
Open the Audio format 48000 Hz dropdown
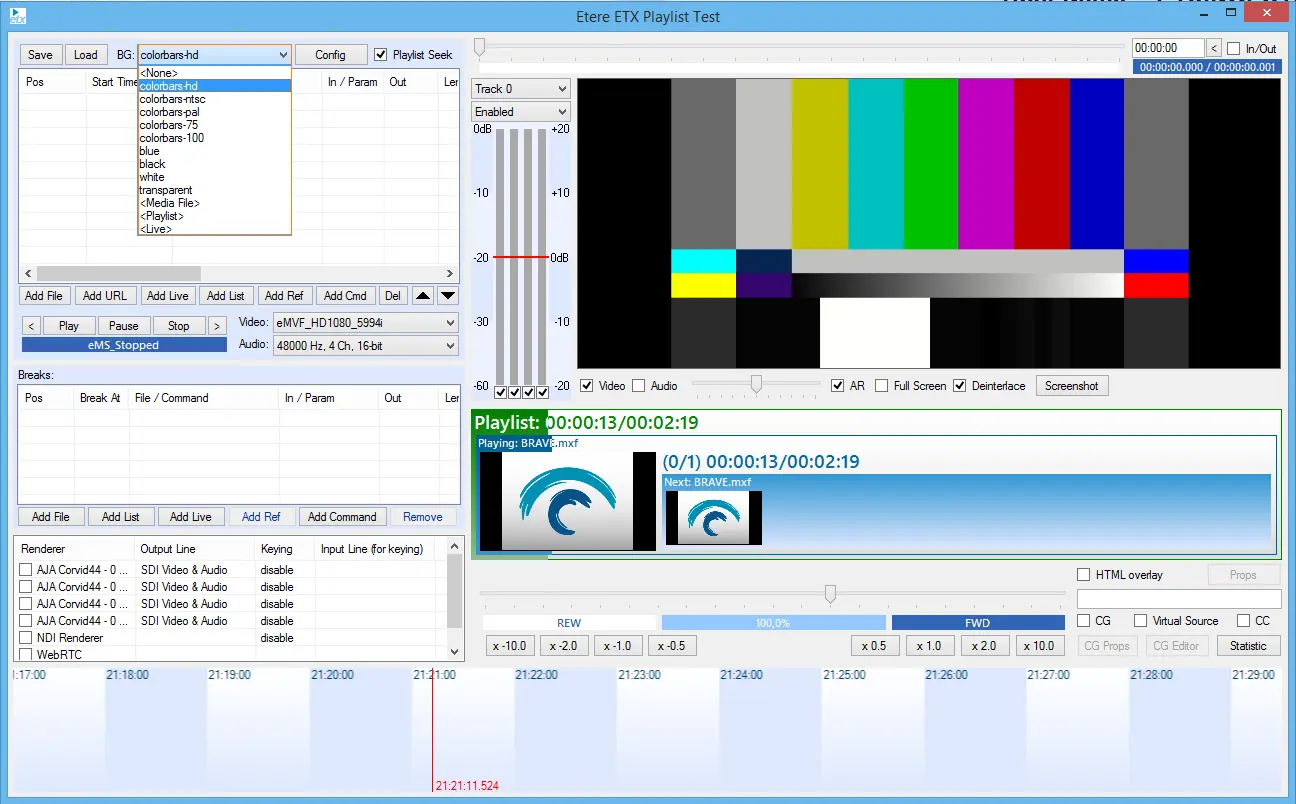tap(365, 346)
